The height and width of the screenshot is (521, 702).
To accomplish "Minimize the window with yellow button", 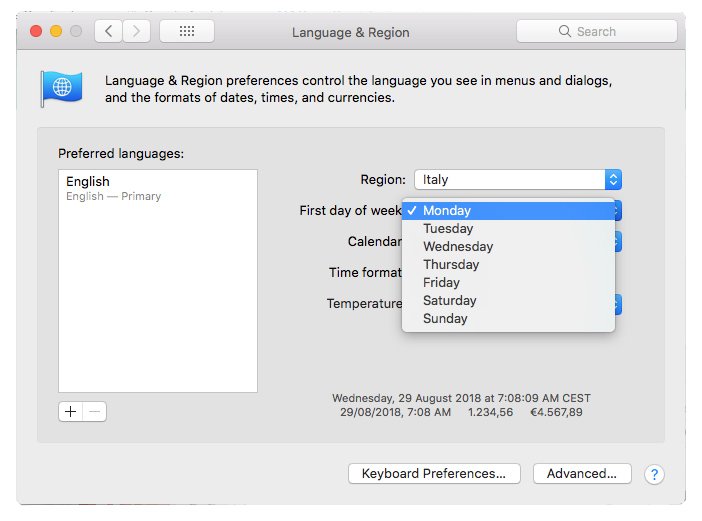I will pos(56,31).
